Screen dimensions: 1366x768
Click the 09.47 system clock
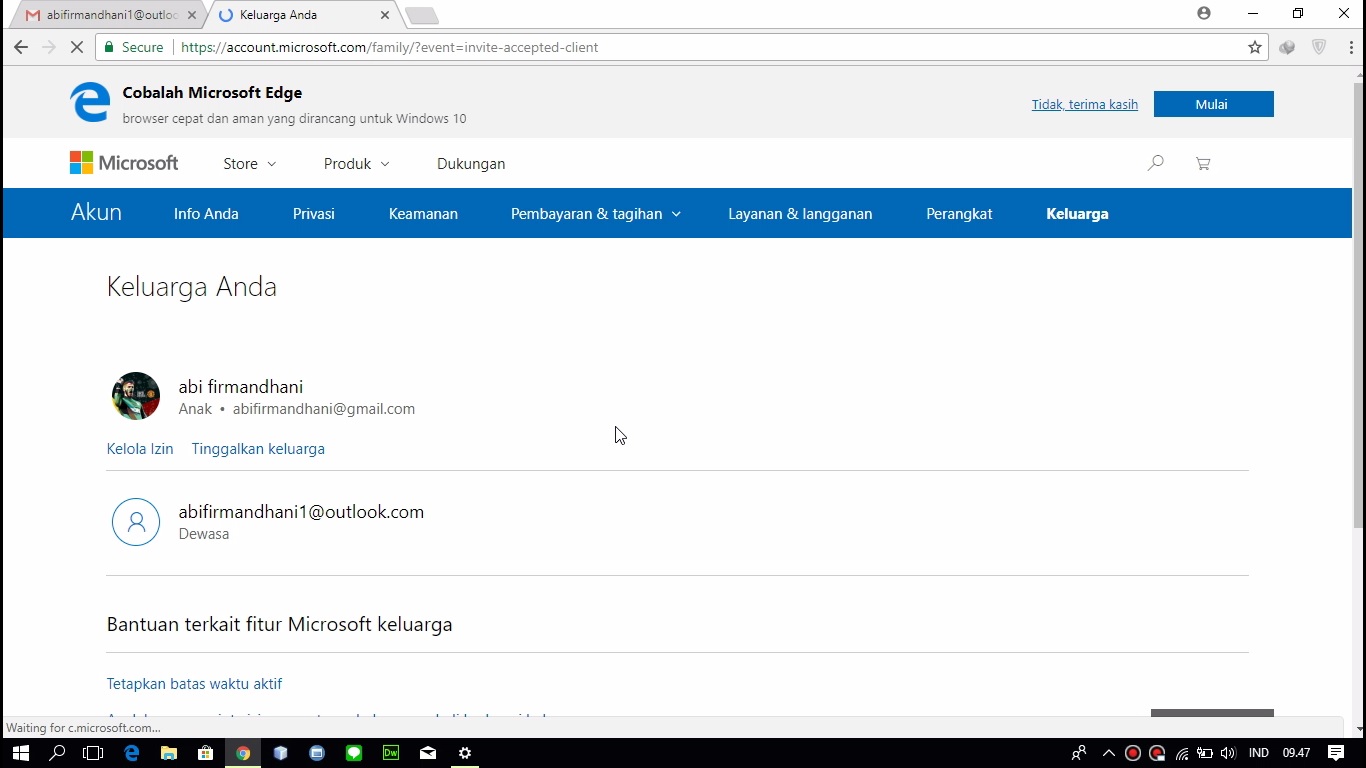1296,753
